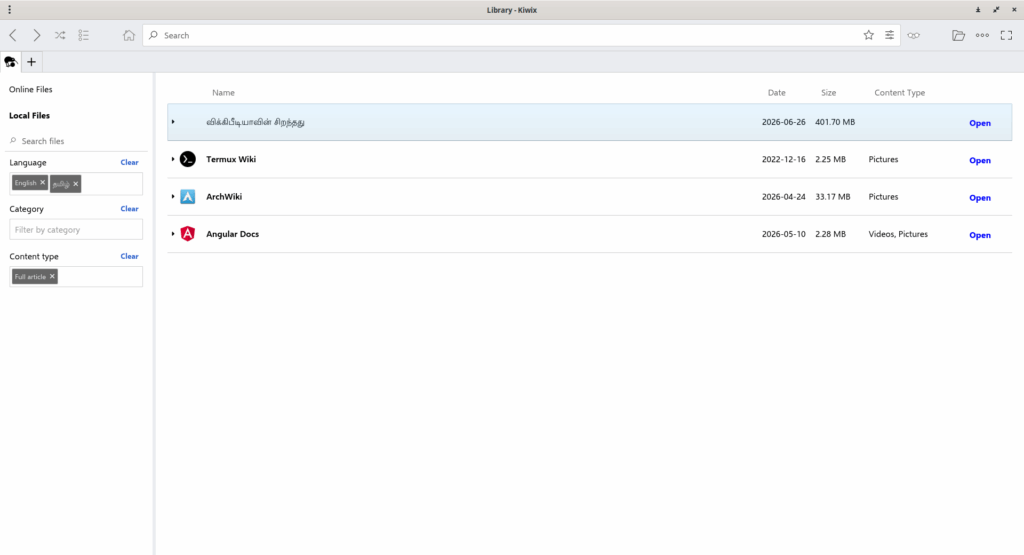Remove the Full article content type tag
Viewport: 1024px width, 555px height.
[x=52, y=276]
